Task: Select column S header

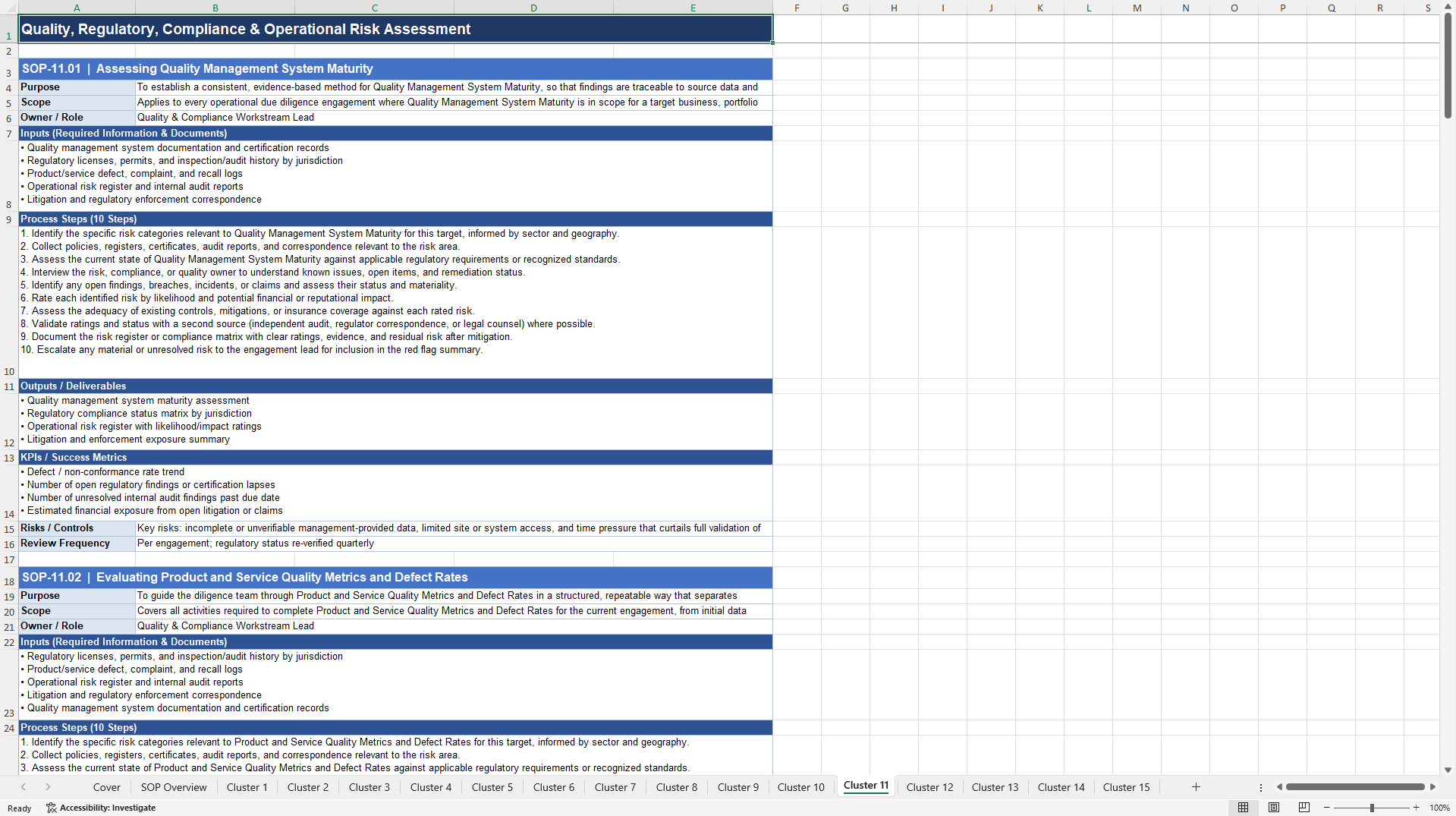Action: coord(1427,8)
